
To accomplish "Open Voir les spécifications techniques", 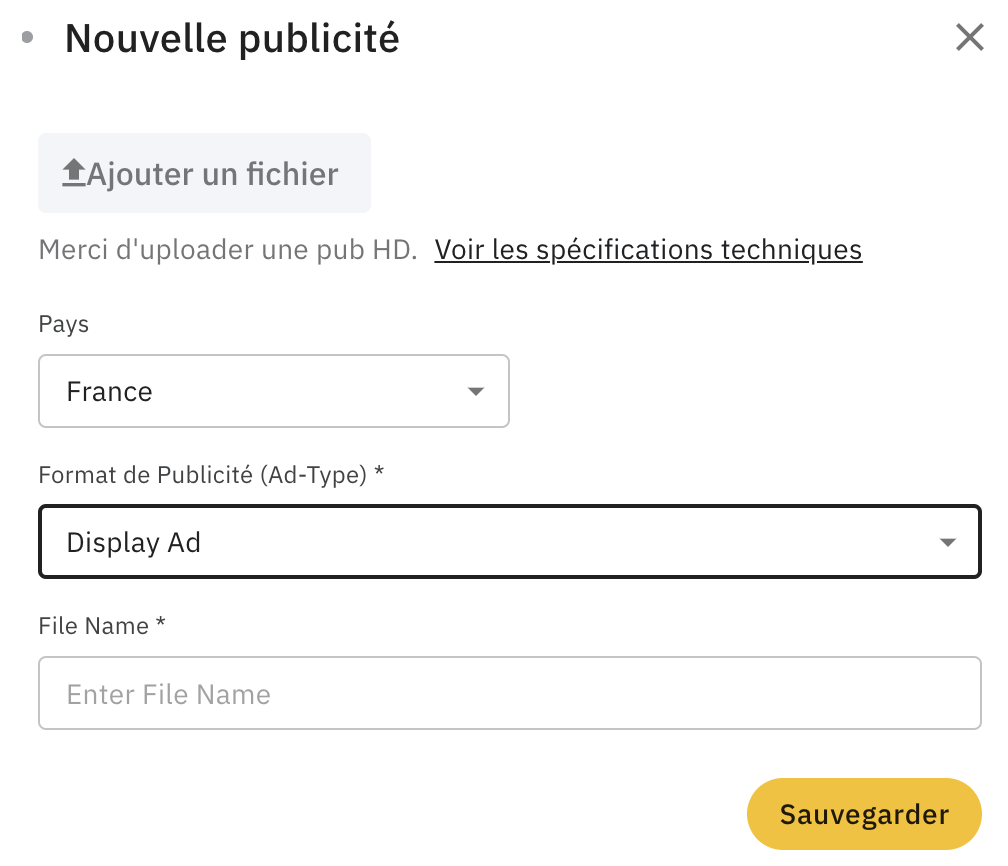I will [x=648, y=250].
